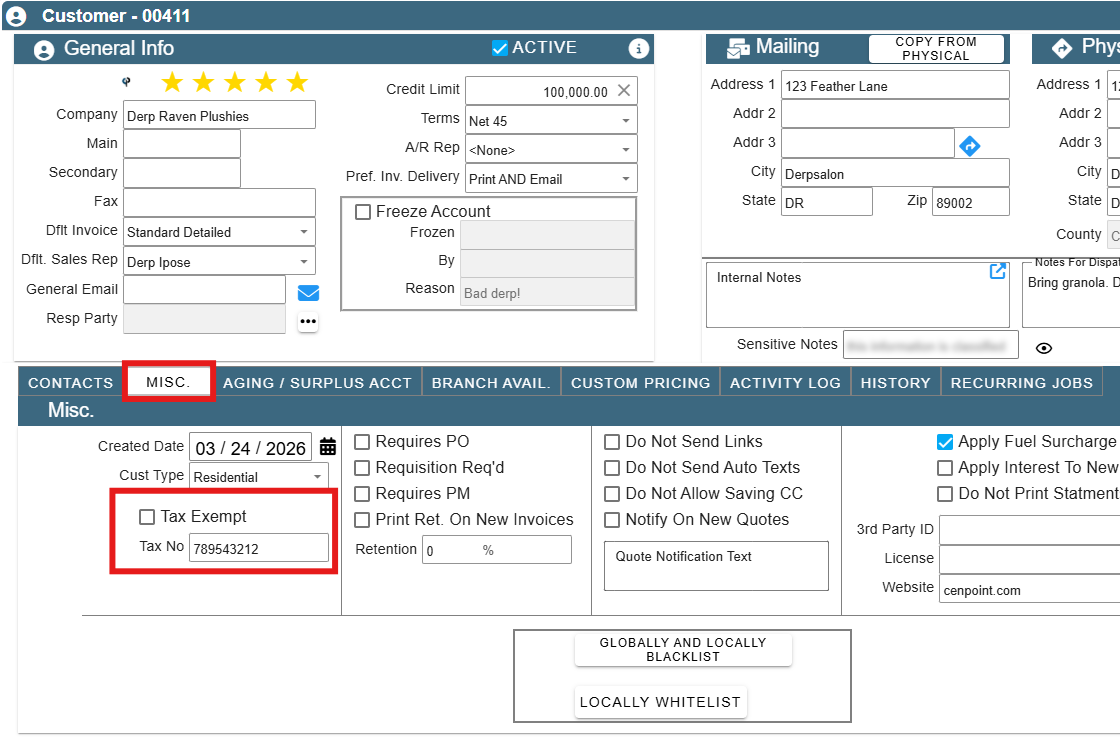Open the Dflt Invoice Standard Detailed dropdown

click(x=219, y=232)
